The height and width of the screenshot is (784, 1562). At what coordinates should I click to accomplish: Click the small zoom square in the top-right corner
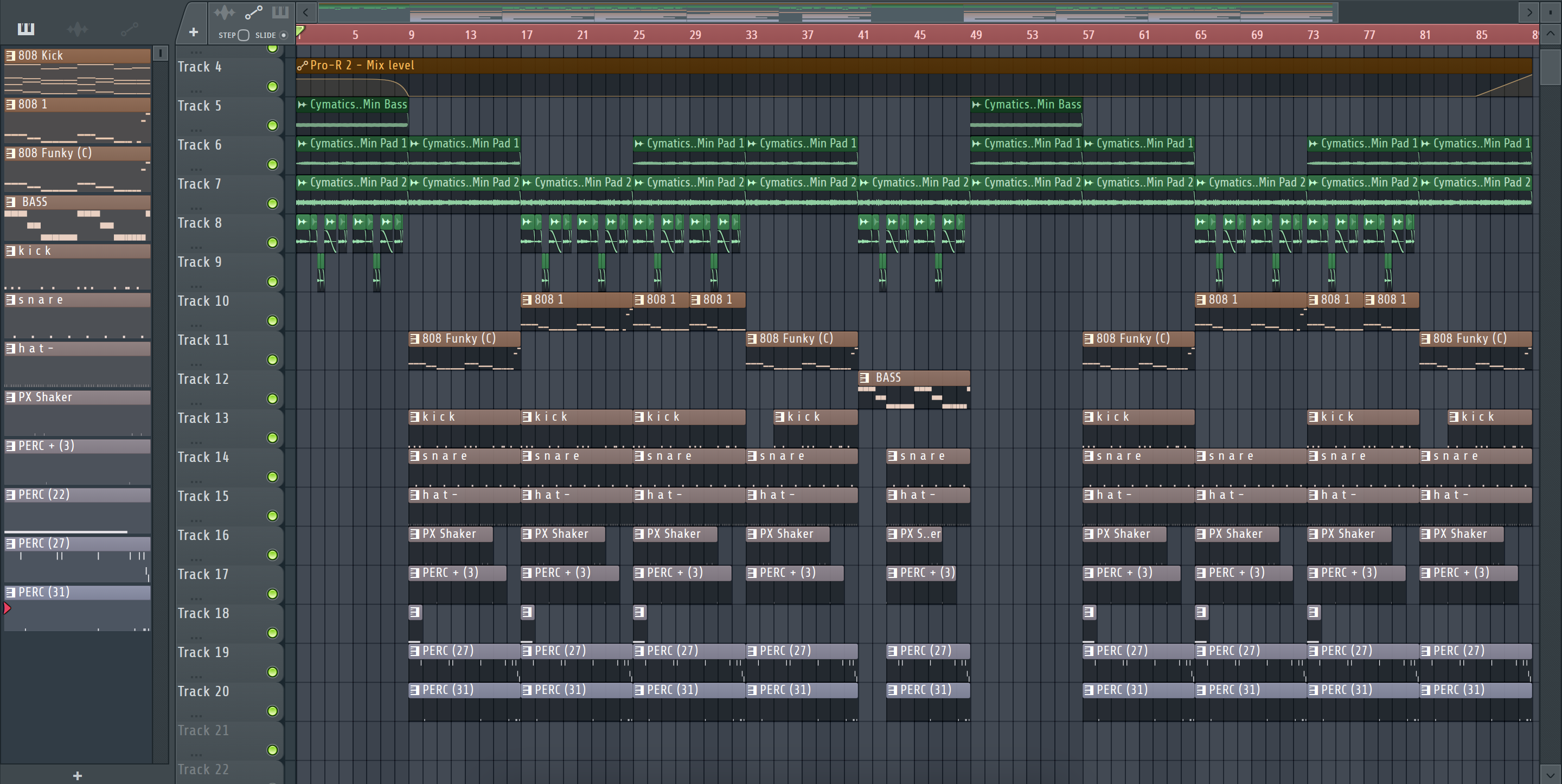[1551, 12]
